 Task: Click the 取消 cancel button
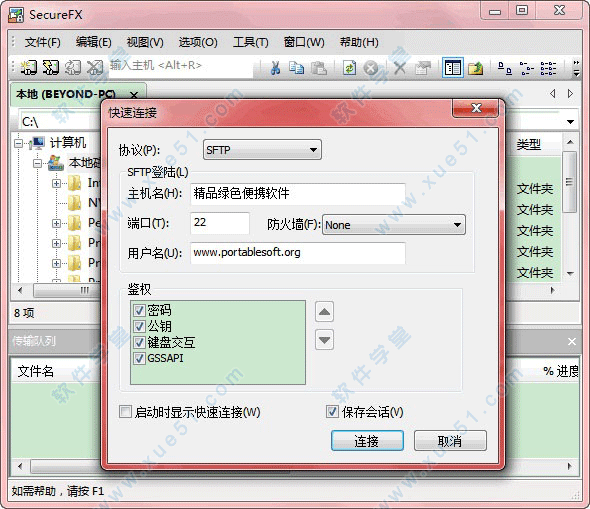tap(450, 441)
